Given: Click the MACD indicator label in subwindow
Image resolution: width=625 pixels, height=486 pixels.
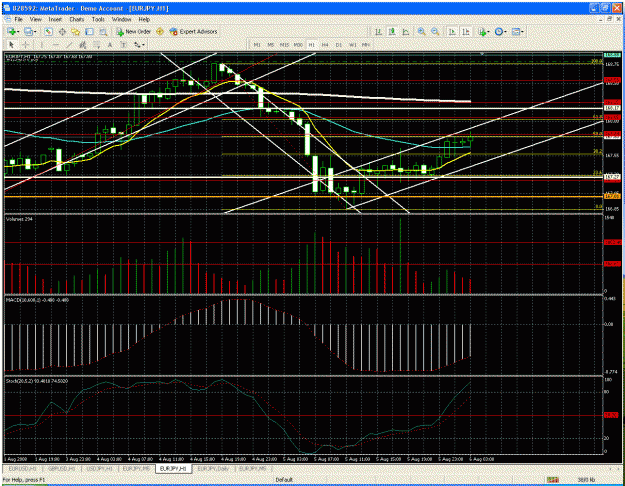Looking at the screenshot, I should (x=37, y=299).
